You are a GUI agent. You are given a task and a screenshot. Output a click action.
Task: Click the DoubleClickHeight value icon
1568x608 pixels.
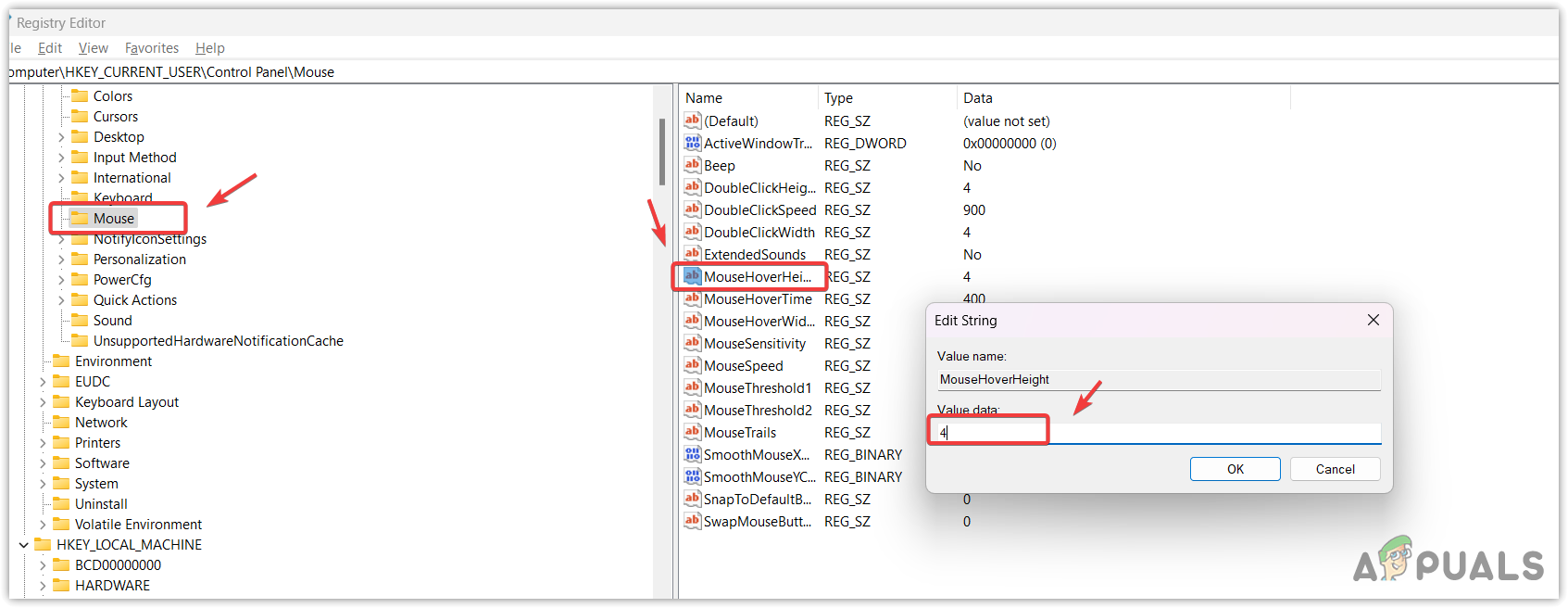point(692,187)
